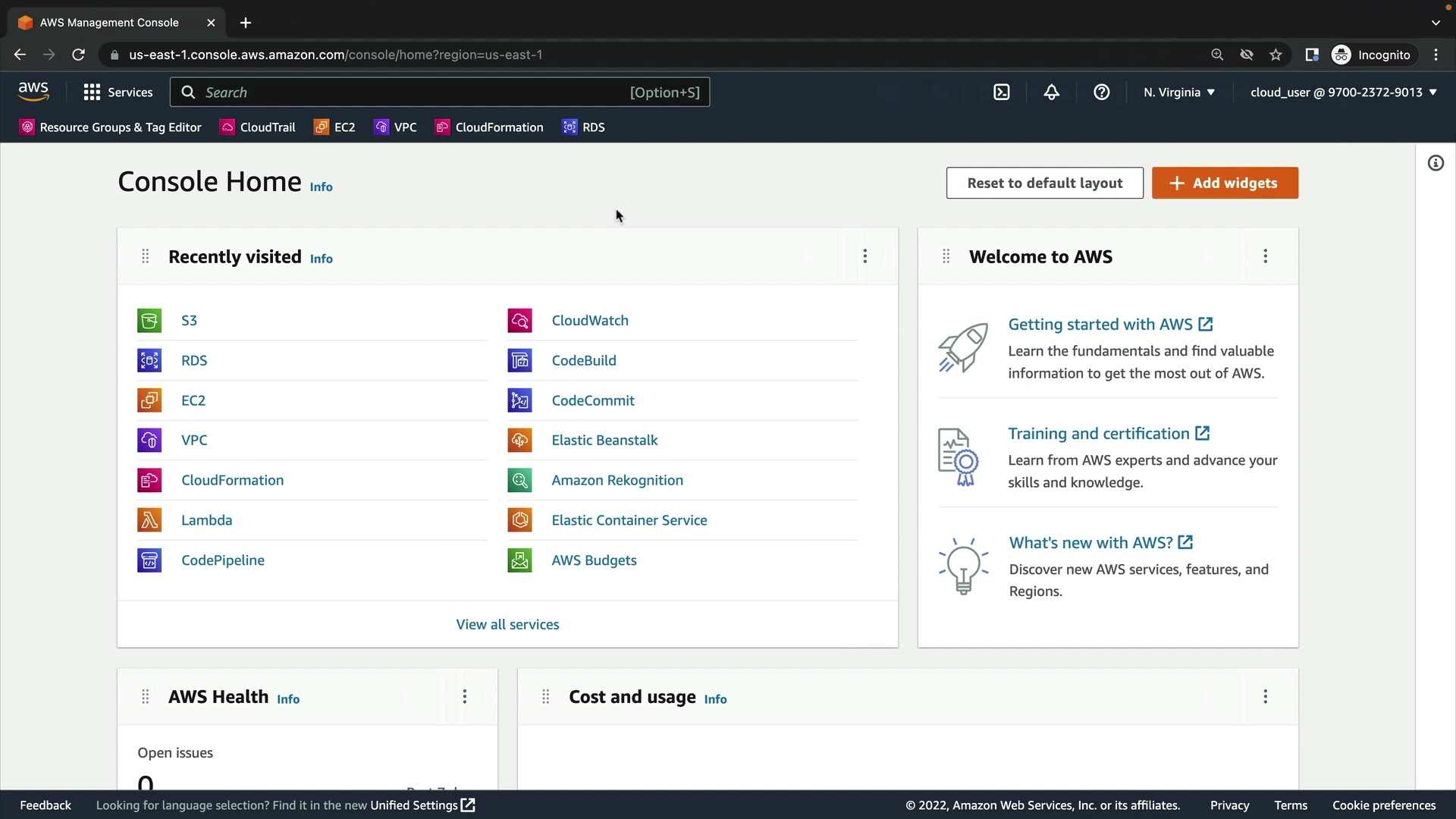Expand the N. Virginia region dropdown
This screenshot has height=819, width=1456.
point(1179,93)
